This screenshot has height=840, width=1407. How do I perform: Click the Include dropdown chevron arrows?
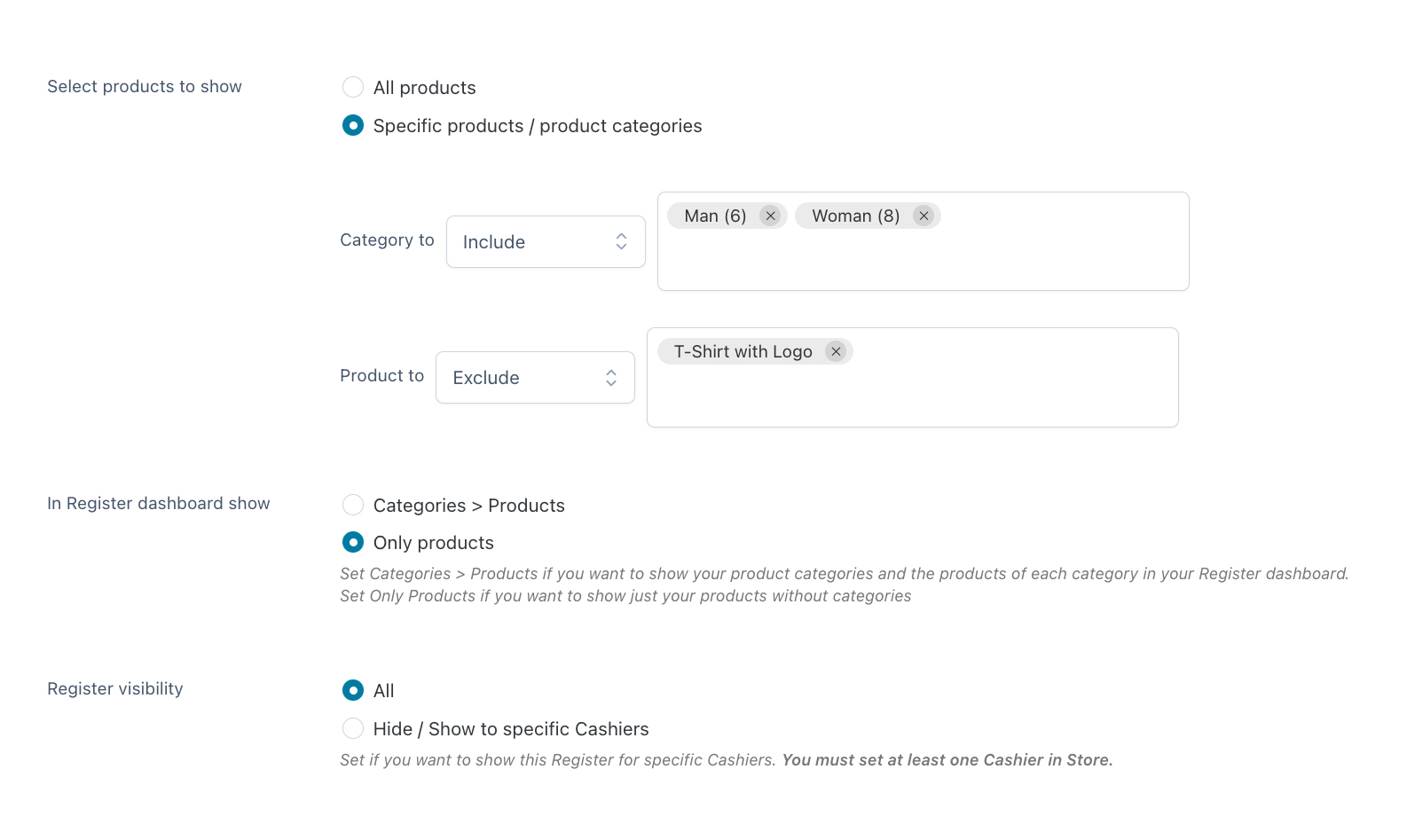click(621, 241)
